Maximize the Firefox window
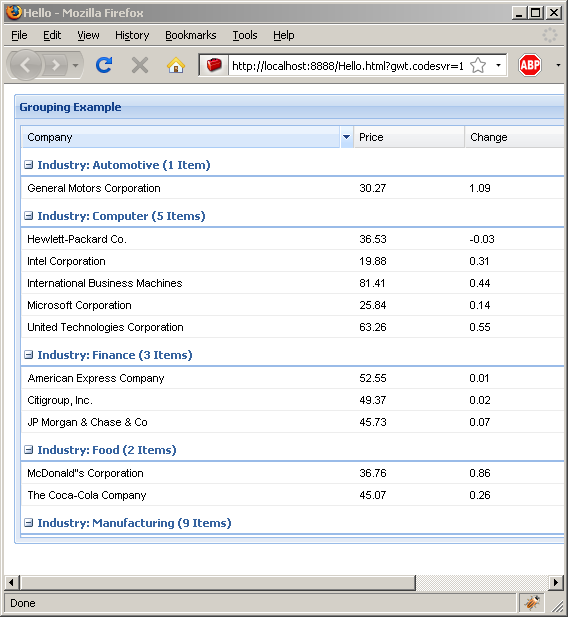 [536, 13]
